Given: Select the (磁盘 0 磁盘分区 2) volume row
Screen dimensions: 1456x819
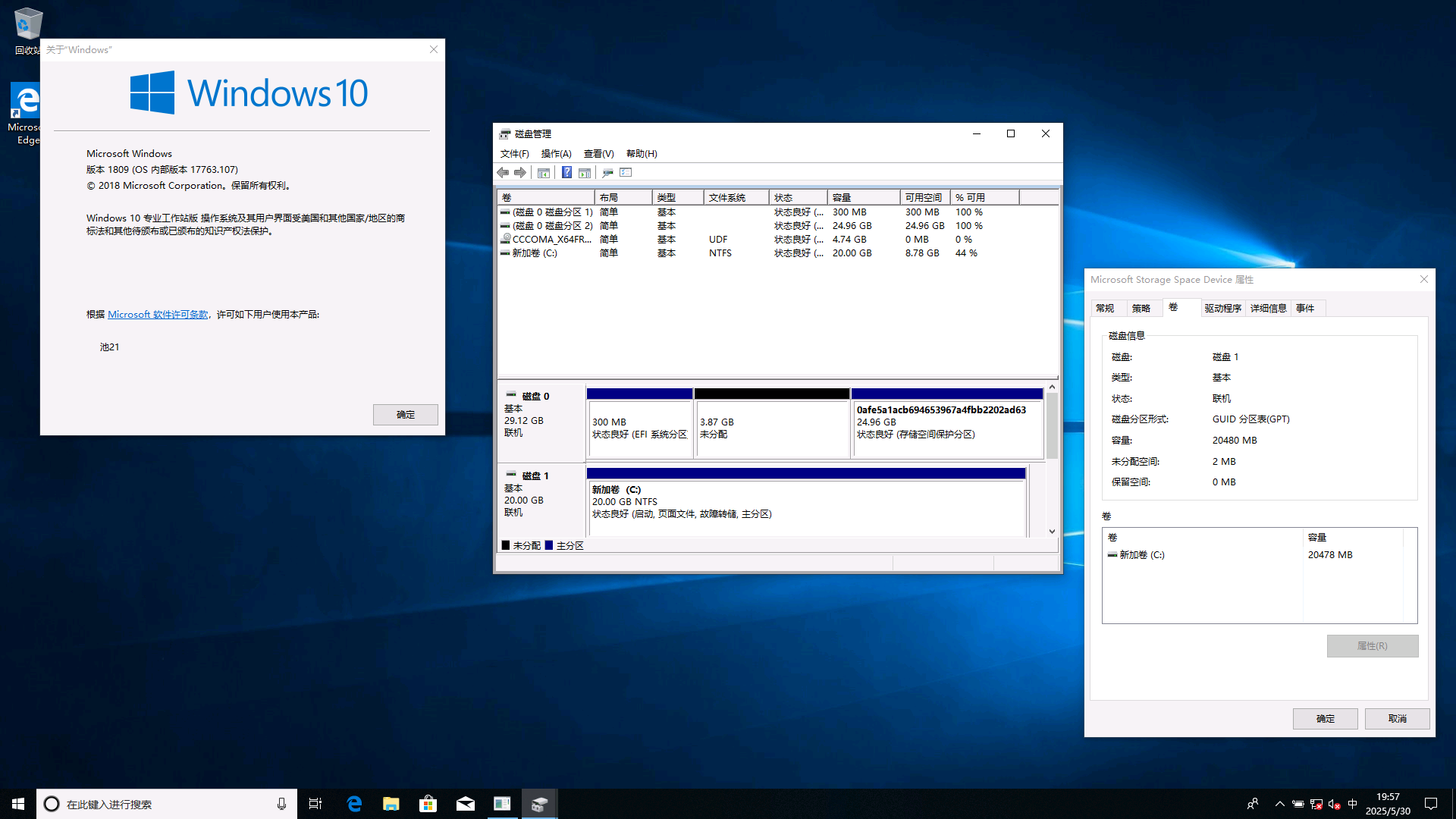Looking at the screenshot, I should coord(777,226).
